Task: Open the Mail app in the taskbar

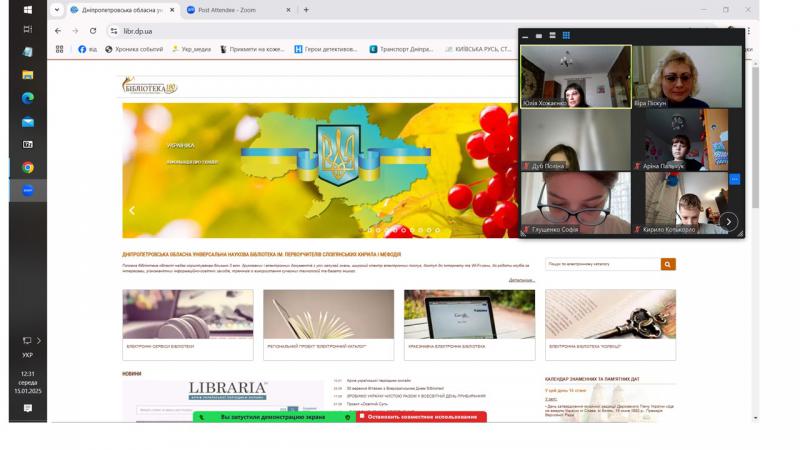Action: click(x=28, y=122)
